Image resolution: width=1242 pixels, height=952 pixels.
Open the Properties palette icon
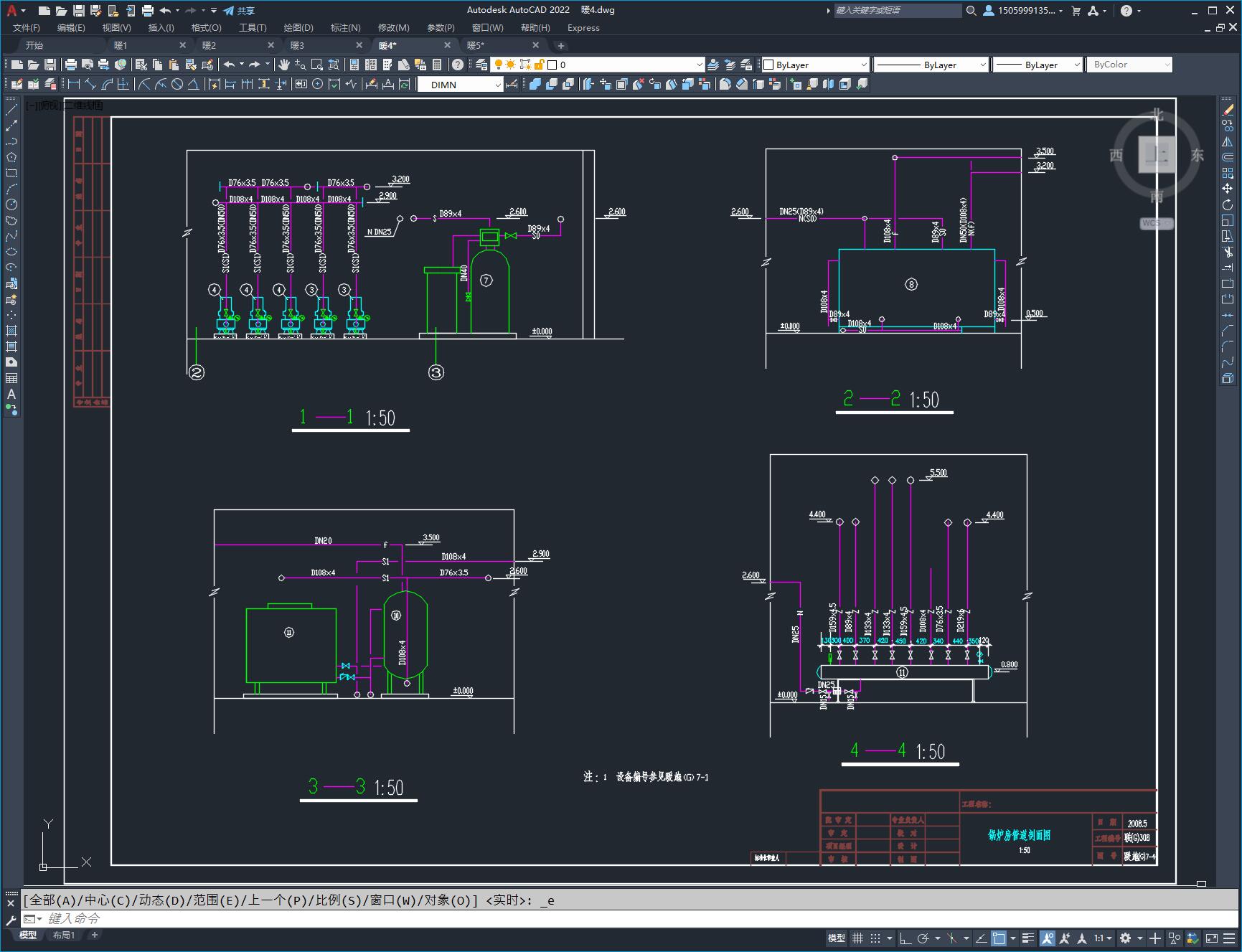[x=354, y=65]
